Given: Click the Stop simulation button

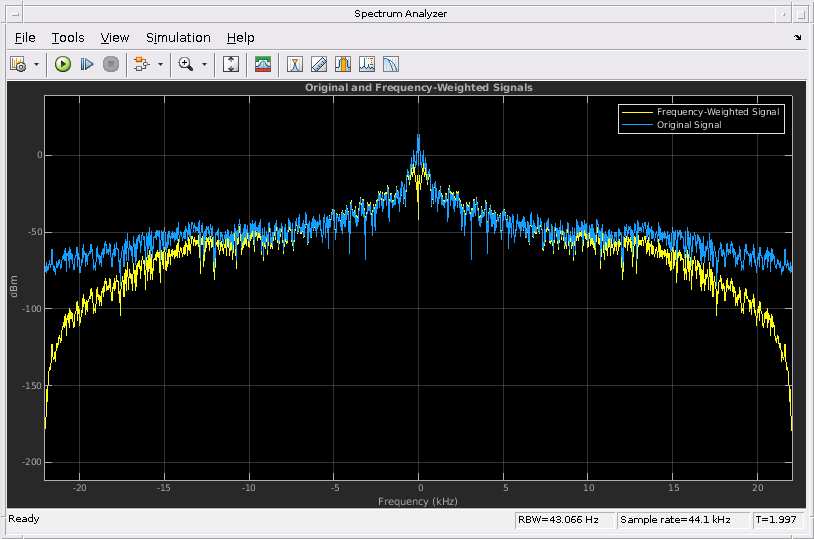Looking at the screenshot, I should tap(111, 64).
